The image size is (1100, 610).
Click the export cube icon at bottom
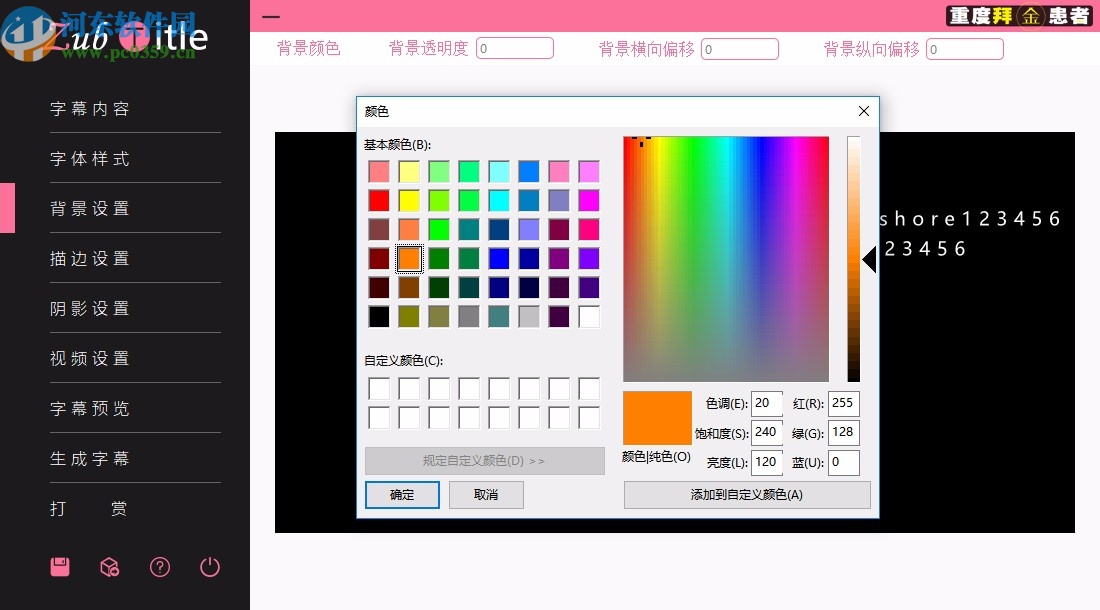(109, 567)
